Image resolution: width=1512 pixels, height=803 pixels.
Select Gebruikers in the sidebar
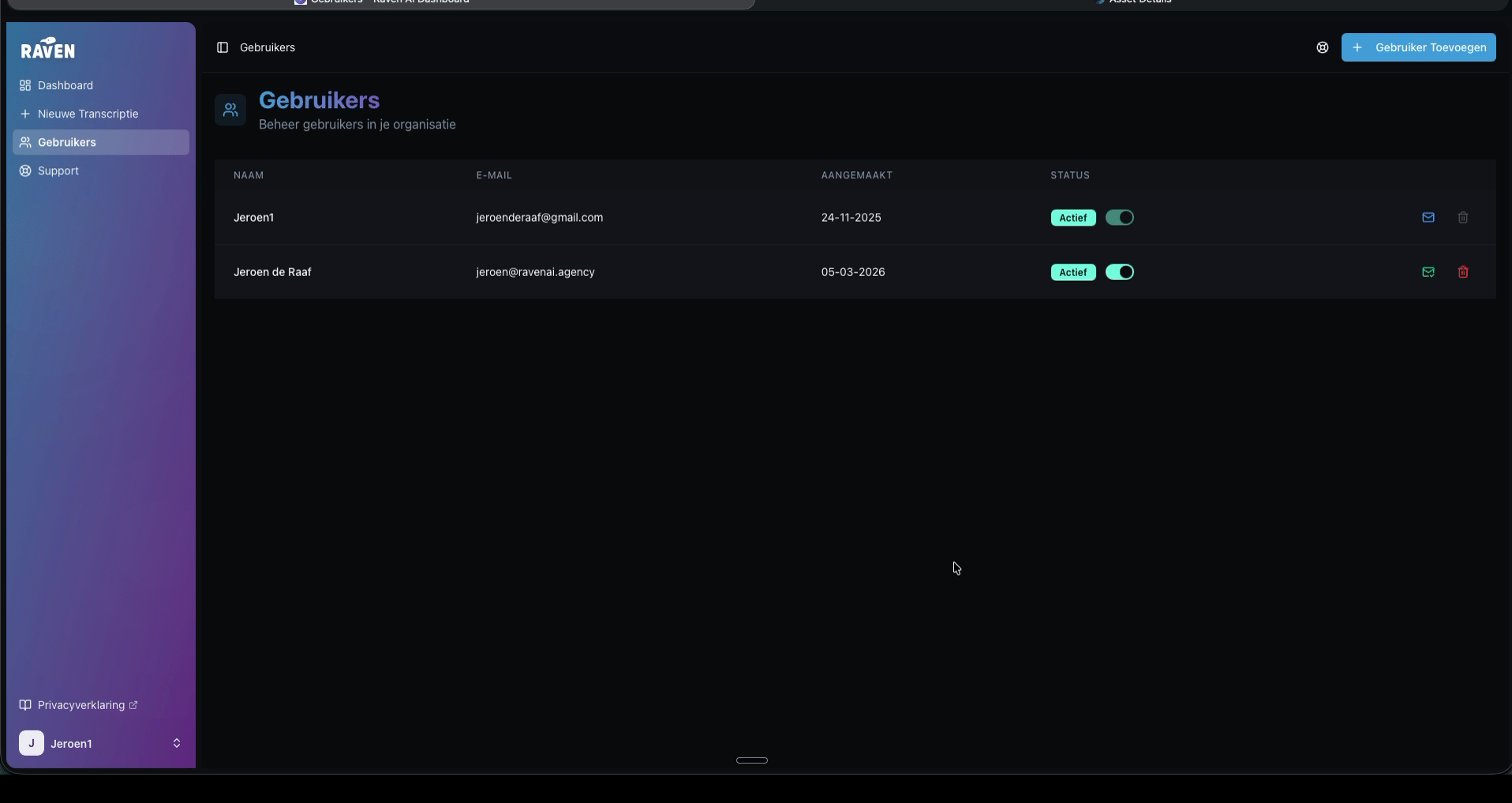click(67, 142)
